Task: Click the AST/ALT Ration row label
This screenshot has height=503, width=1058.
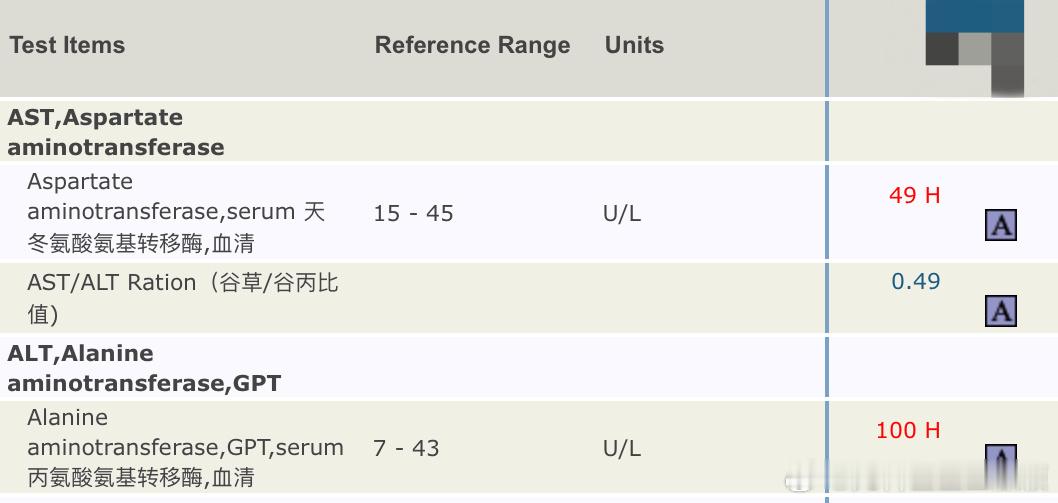Action: click(182, 298)
